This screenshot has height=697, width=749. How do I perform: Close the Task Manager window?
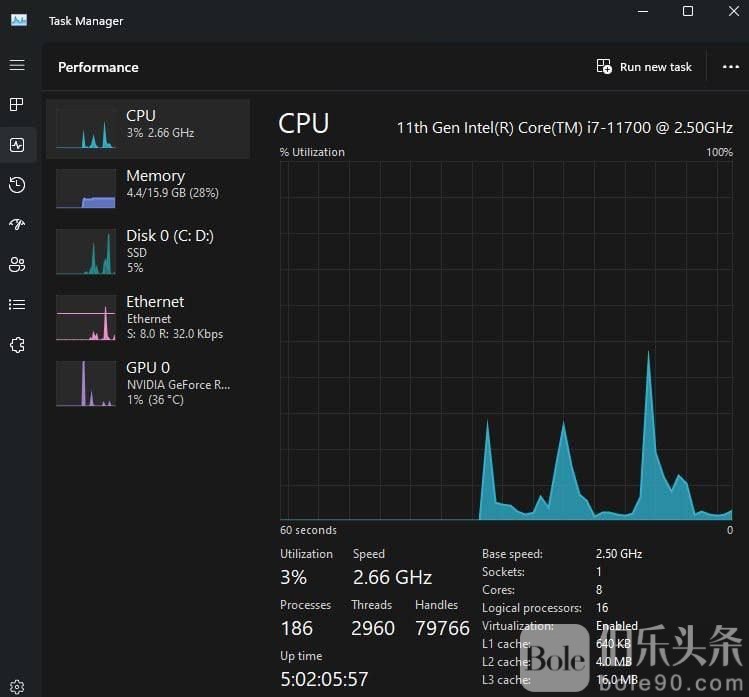[734, 11]
